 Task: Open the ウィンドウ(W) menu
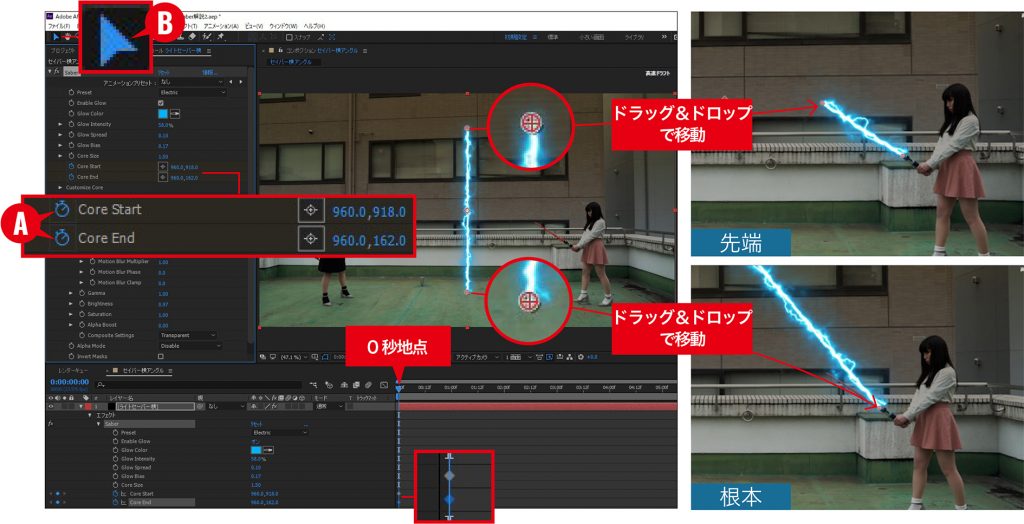(x=283, y=26)
